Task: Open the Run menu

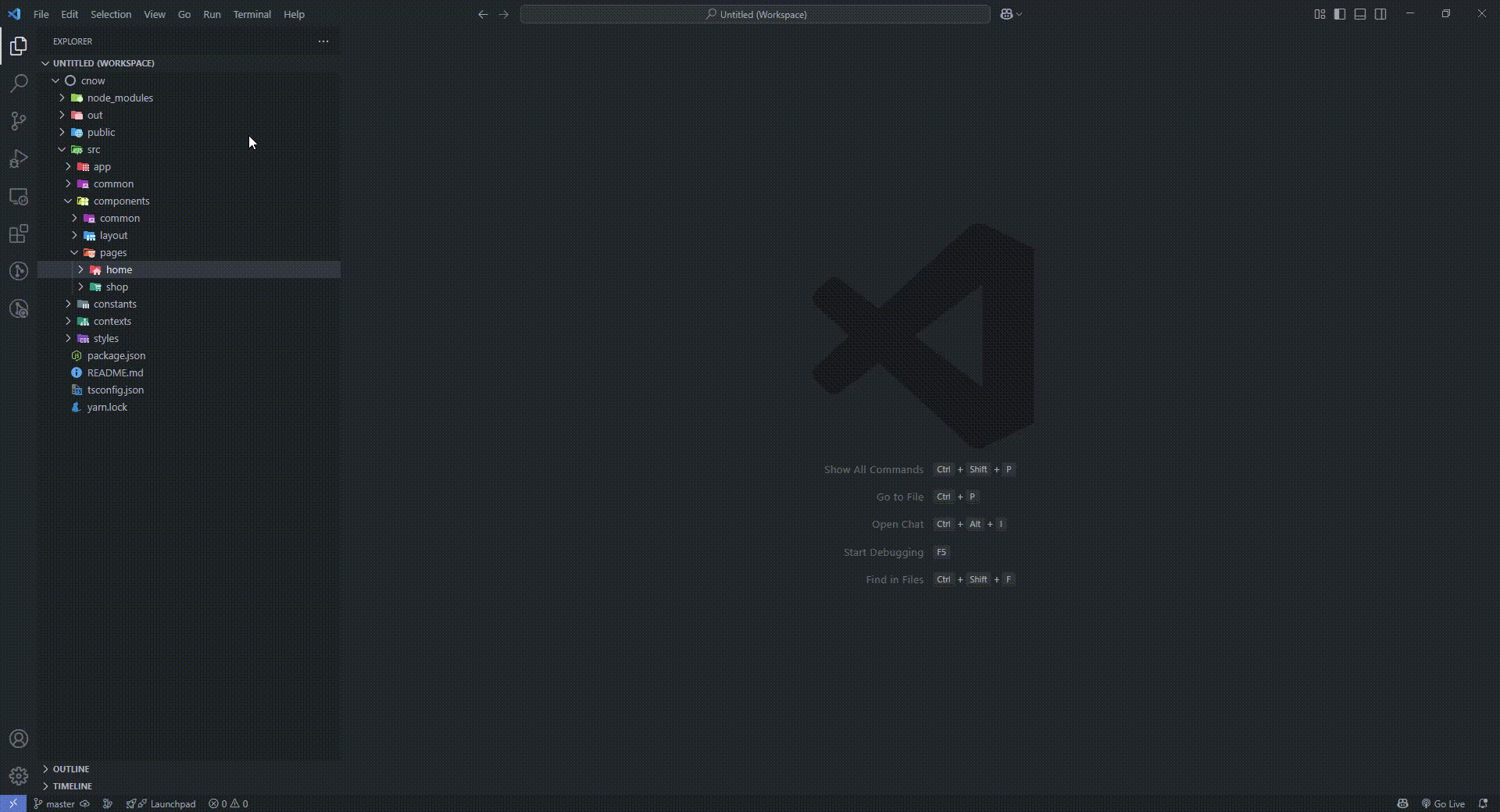Action: pyautogui.click(x=212, y=14)
